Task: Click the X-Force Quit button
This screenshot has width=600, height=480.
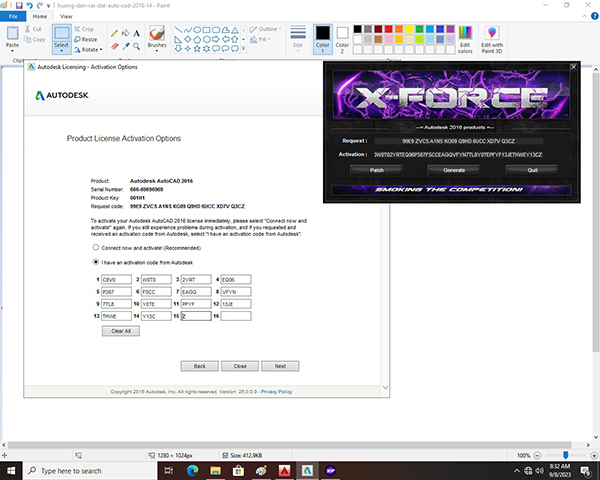Action: click(x=532, y=170)
